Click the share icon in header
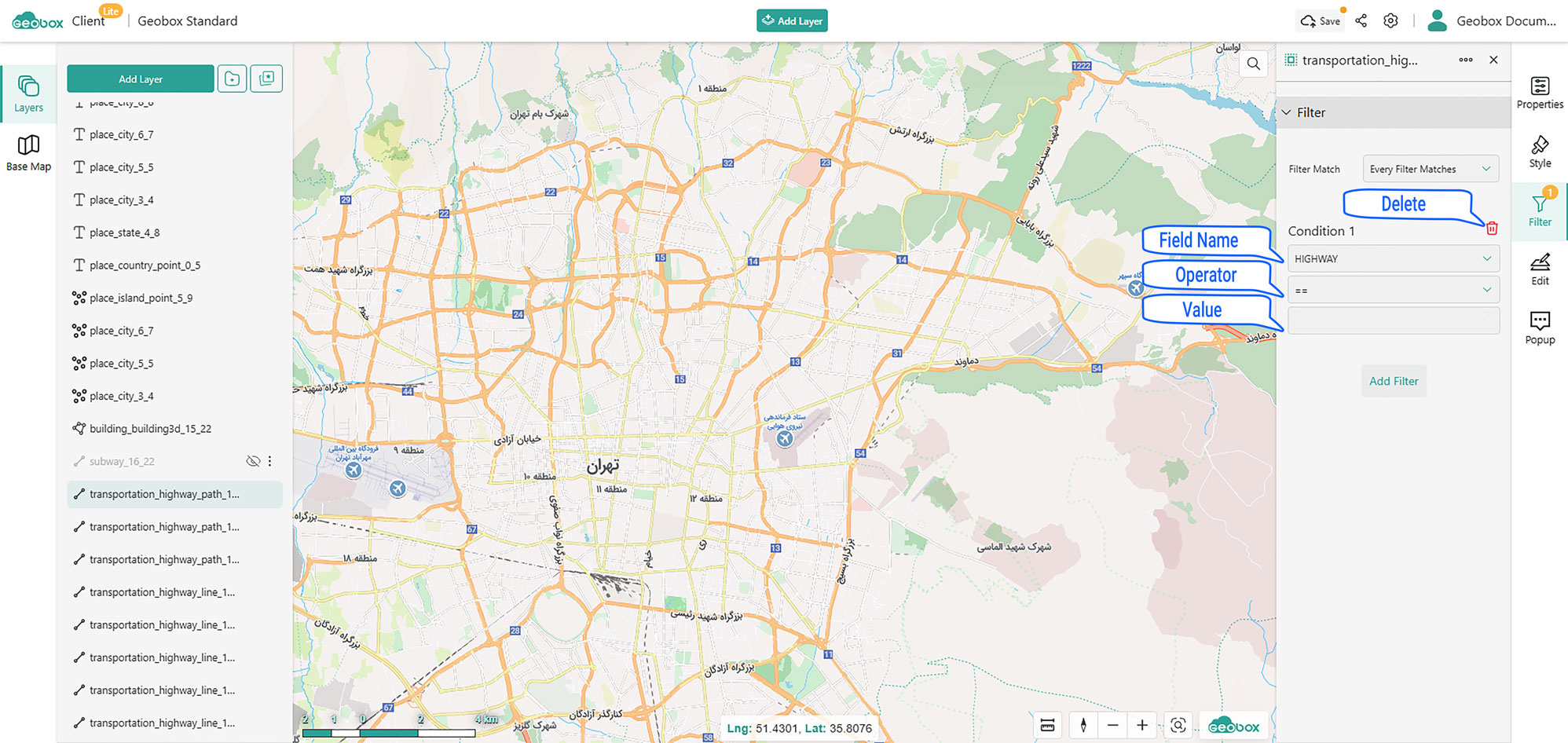This screenshot has height=743, width=1568. (x=1361, y=21)
